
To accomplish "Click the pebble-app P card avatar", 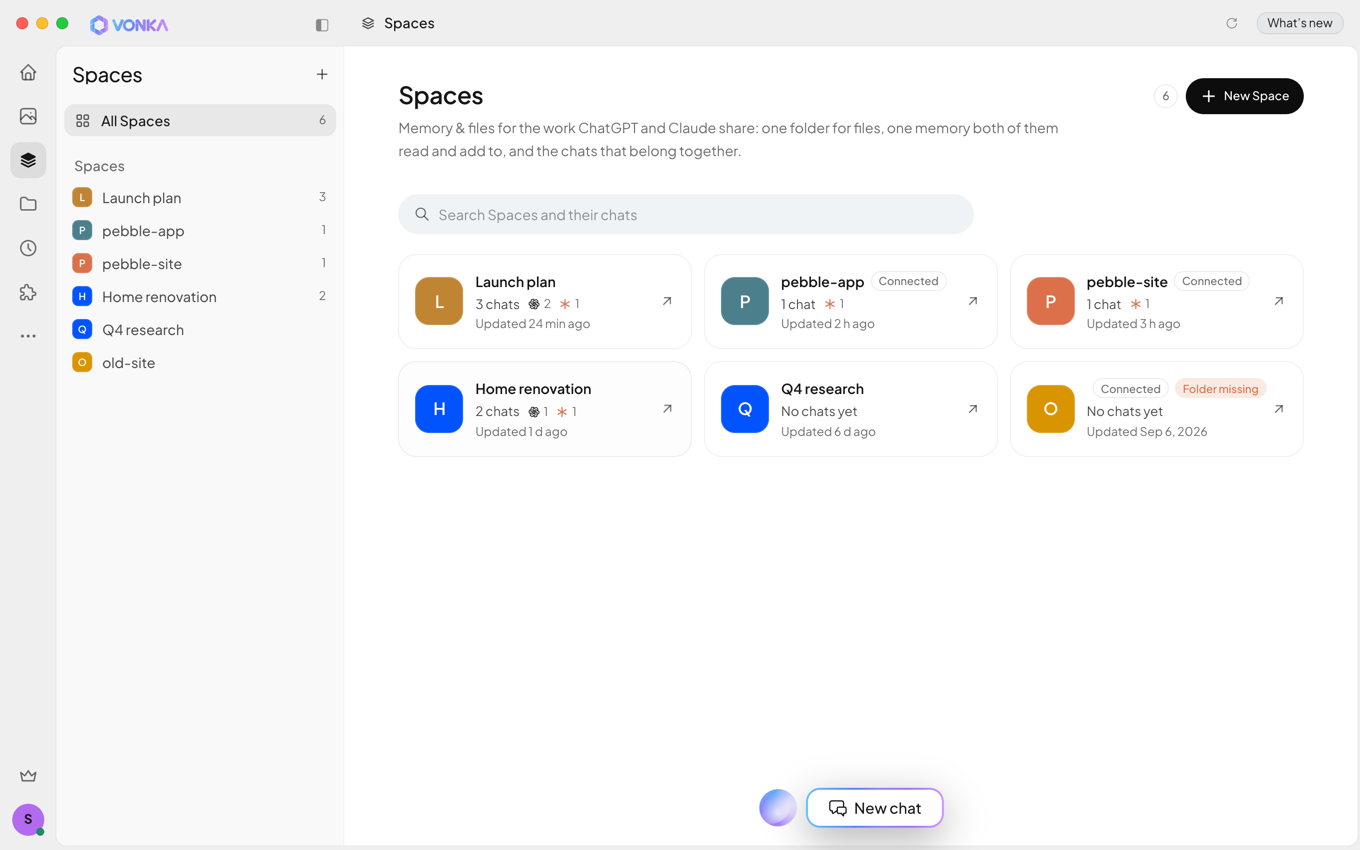I will [745, 301].
